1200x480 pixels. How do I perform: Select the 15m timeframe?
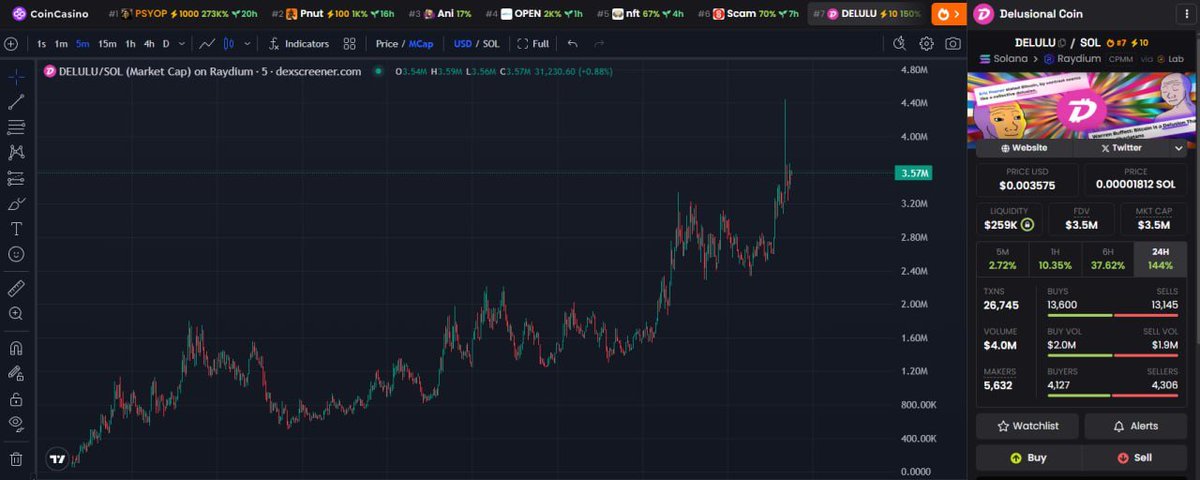tap(107, 44)
